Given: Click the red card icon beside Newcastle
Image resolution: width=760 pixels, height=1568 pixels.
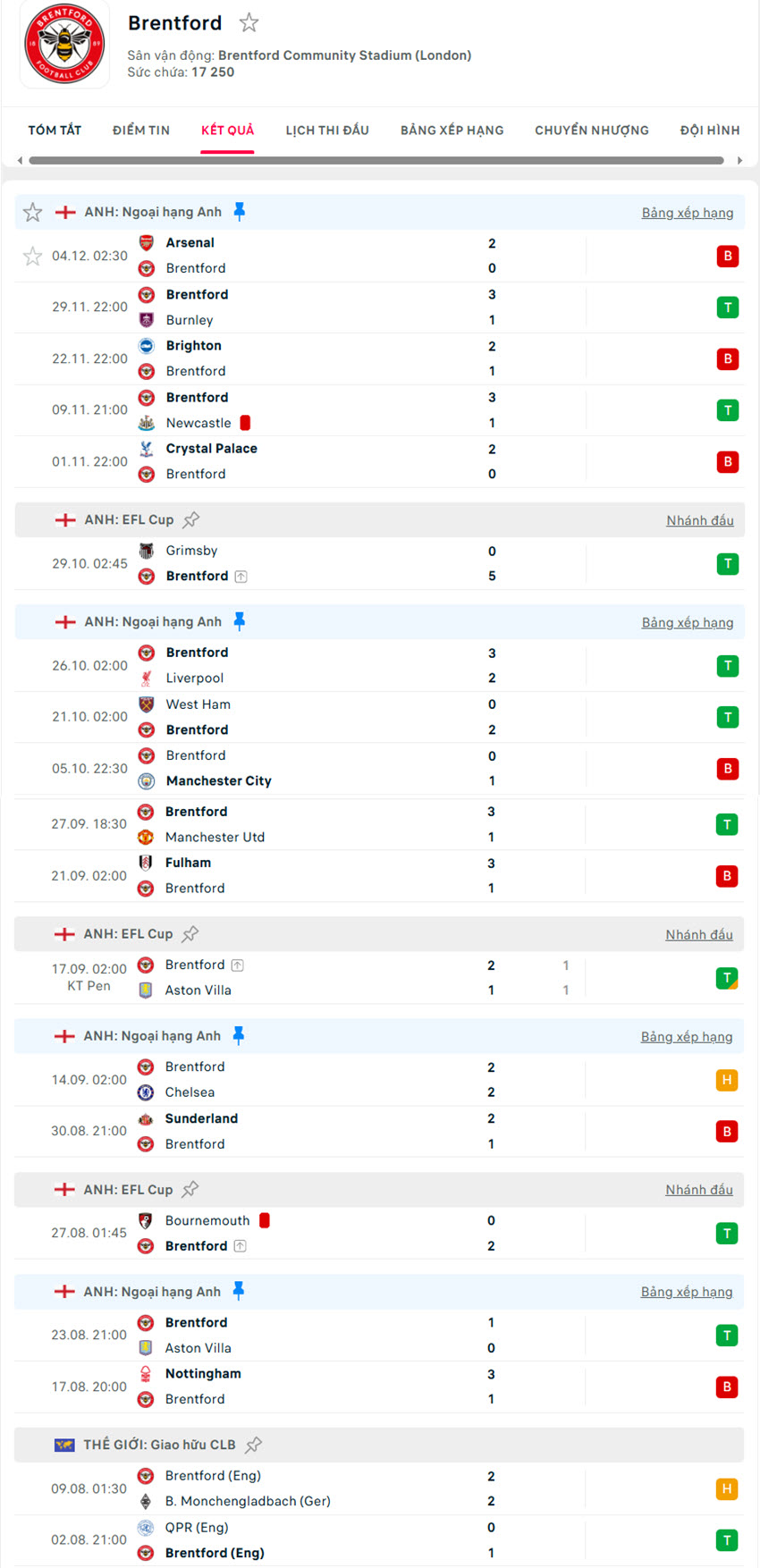Looking at the screenshot, I should click(x=247, y=421).
